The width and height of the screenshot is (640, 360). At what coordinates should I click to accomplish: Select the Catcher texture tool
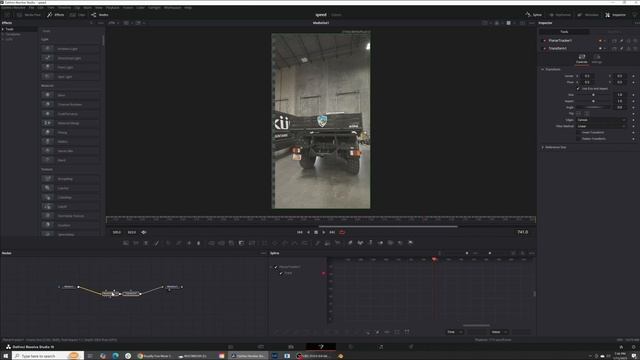(70, 188)
